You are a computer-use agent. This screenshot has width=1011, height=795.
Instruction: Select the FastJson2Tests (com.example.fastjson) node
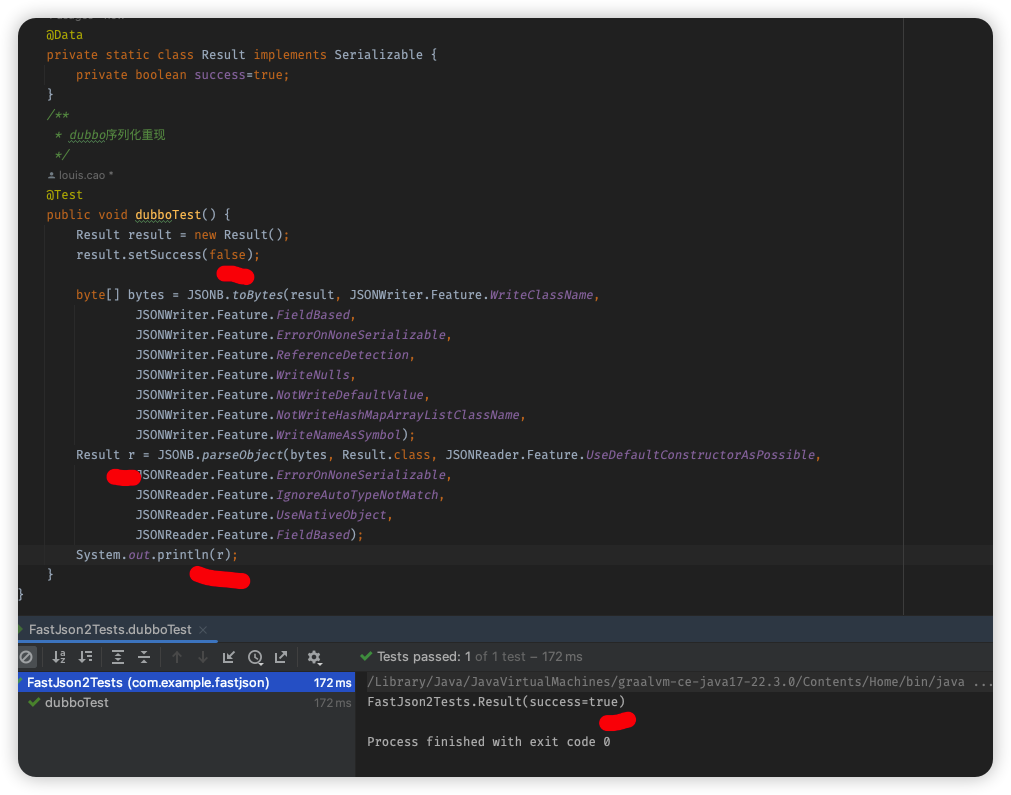coord(150,681)
